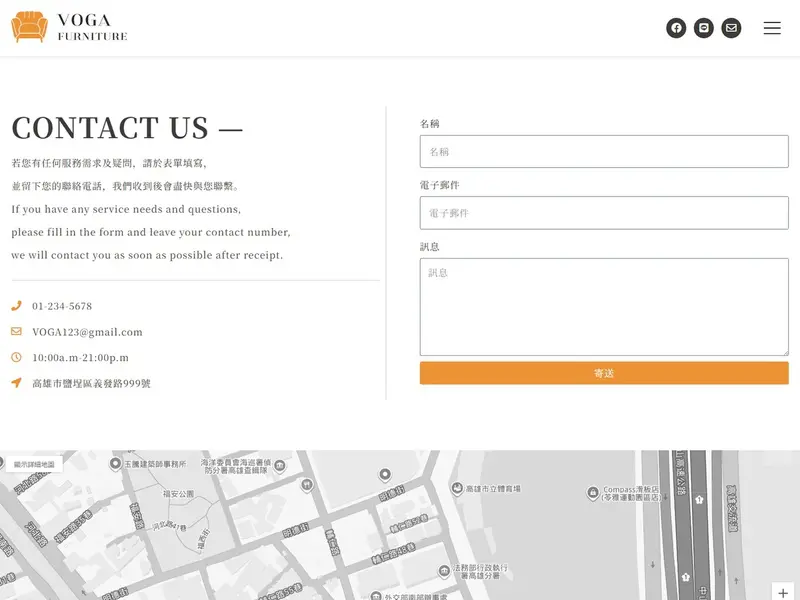Click the location arrow icon beside address
Viewport: 800px width, 600px height.
click(16, 383)
